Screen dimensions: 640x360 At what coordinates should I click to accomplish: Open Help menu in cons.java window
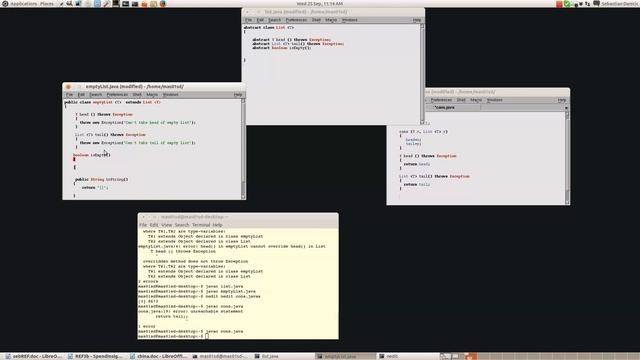pos(562,100)
